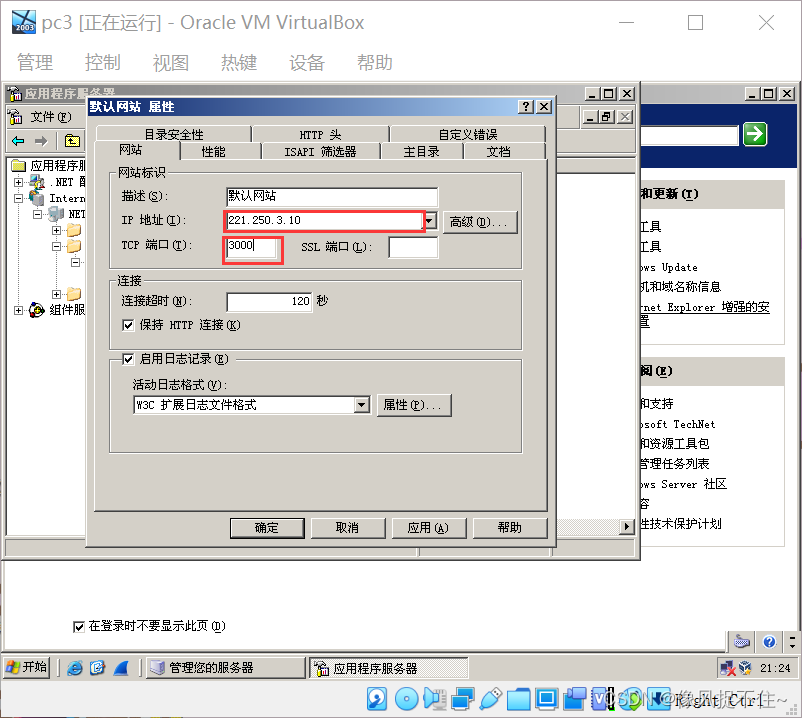Collapse the Internet Information Services node
Screen dimensions: 802x718
pos(18,198)
